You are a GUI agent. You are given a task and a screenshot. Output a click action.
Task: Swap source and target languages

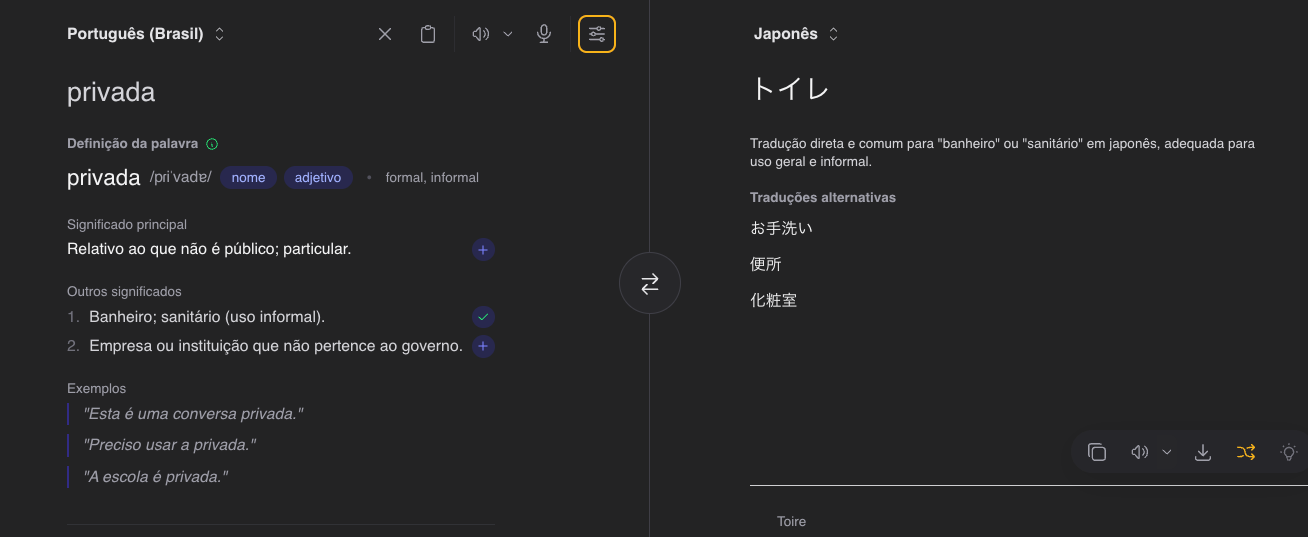(650, 284)
